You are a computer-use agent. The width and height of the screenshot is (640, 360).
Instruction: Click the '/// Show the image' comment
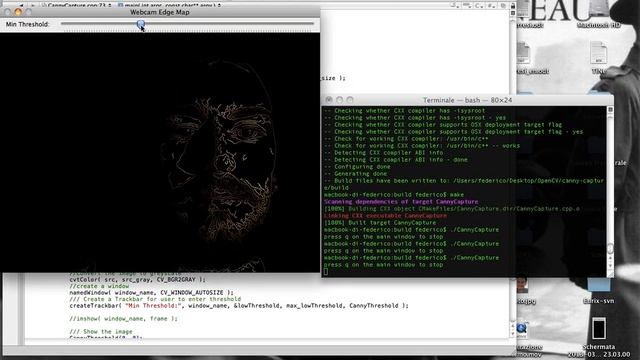pos(101,332)
